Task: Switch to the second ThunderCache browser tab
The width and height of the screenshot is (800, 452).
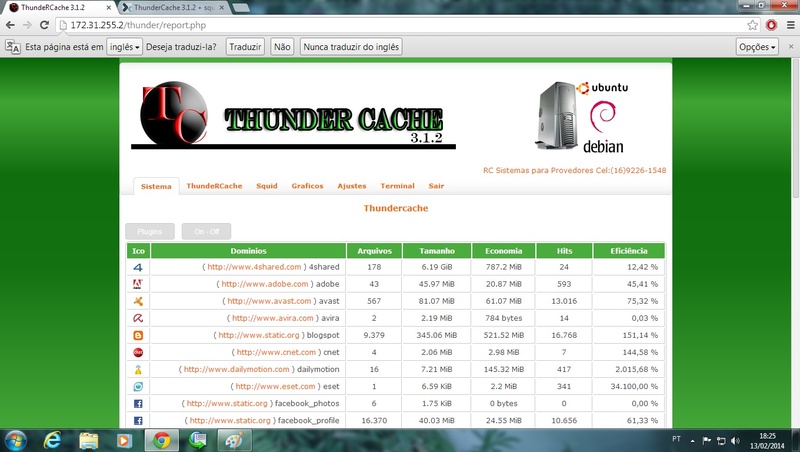Action: coord(173,8)
